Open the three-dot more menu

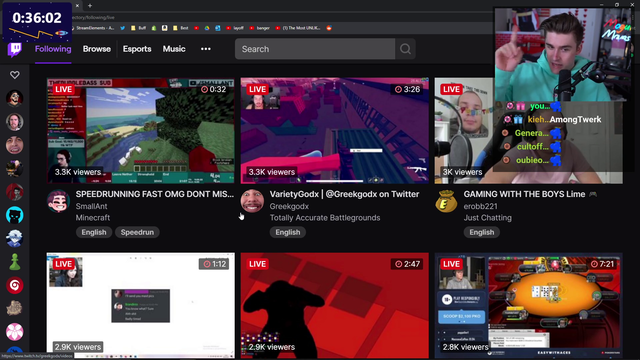tap(206, 49)
